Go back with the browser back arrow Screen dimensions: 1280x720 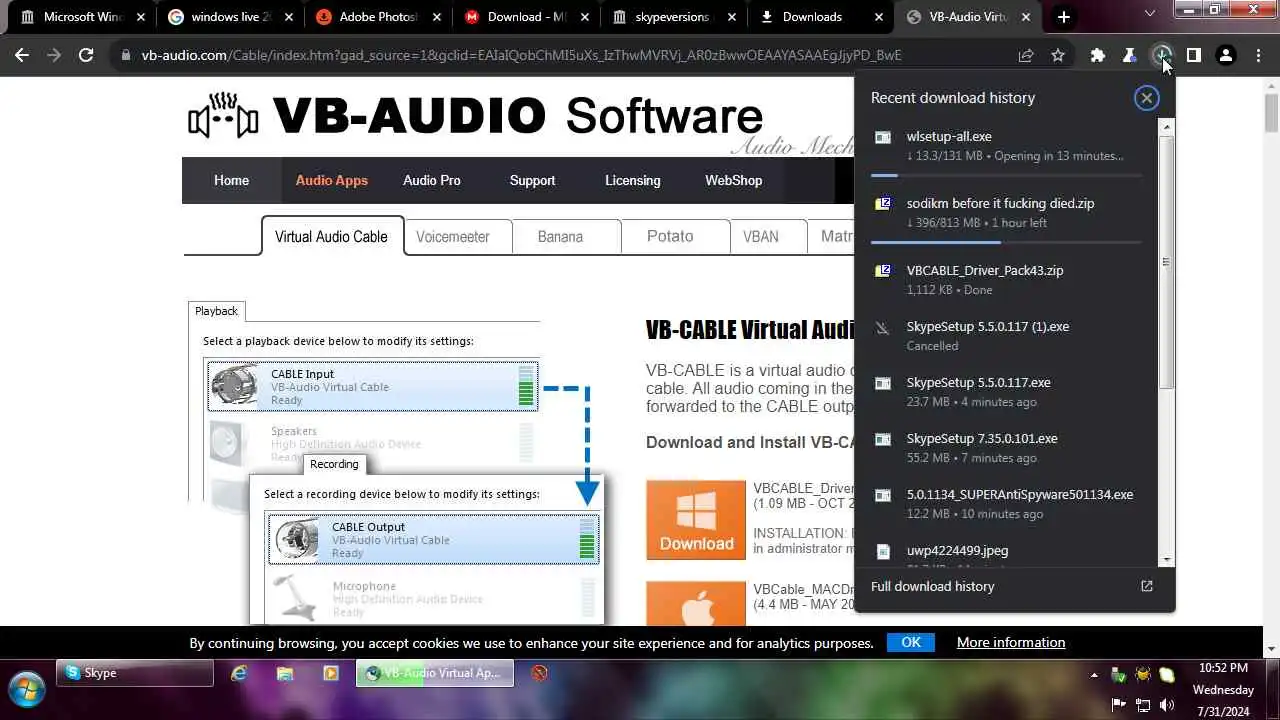point(22,56)
